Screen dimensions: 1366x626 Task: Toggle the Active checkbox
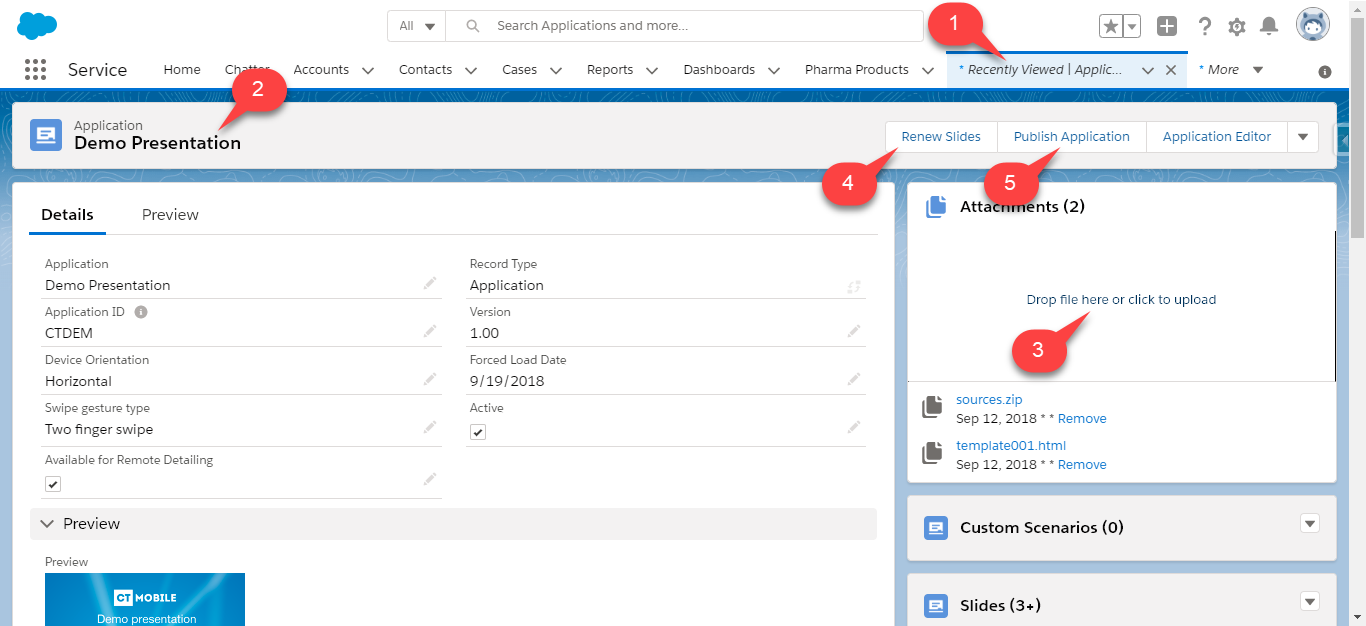point(479,432)
